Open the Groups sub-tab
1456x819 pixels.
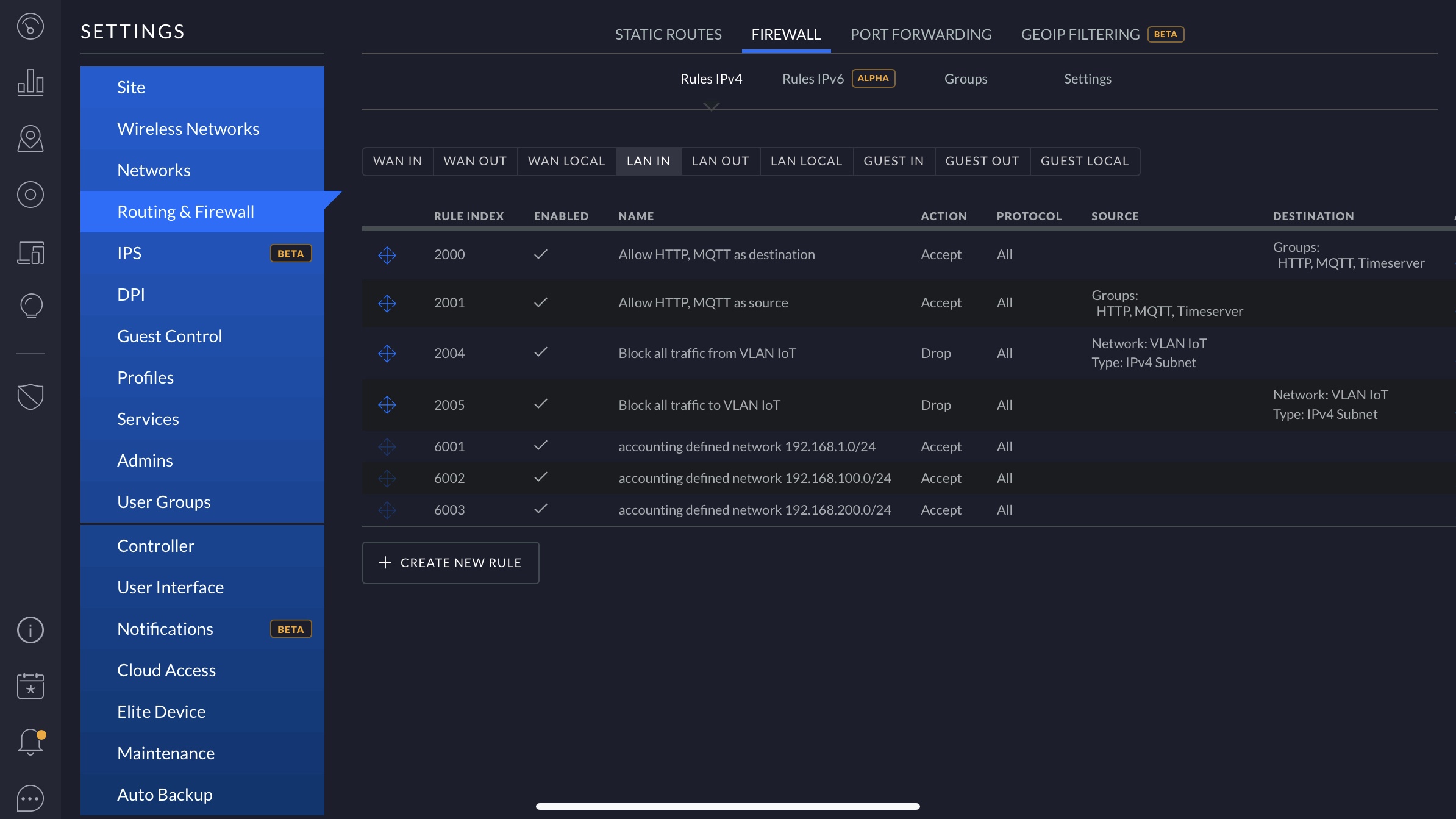click(x=965, y=79)
